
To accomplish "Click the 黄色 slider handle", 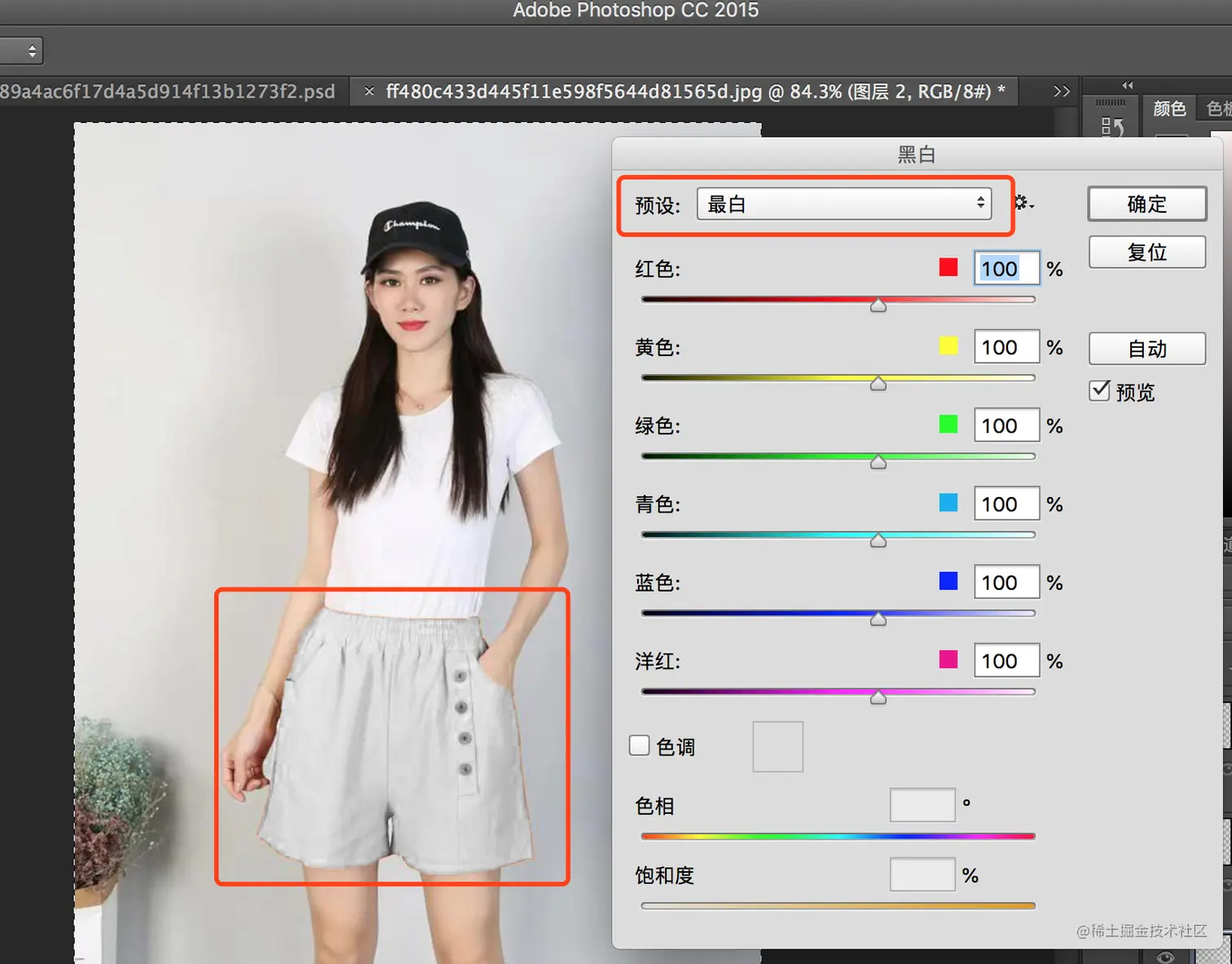I will 878,383.
